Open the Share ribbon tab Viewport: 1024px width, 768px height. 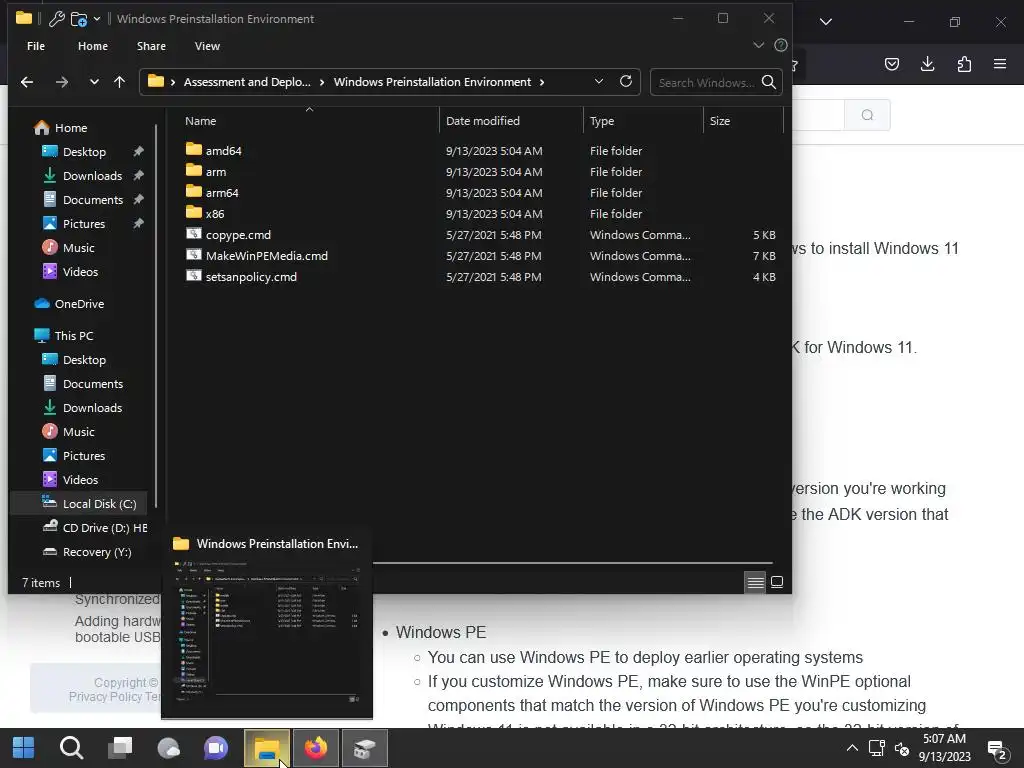pos(151,46)
